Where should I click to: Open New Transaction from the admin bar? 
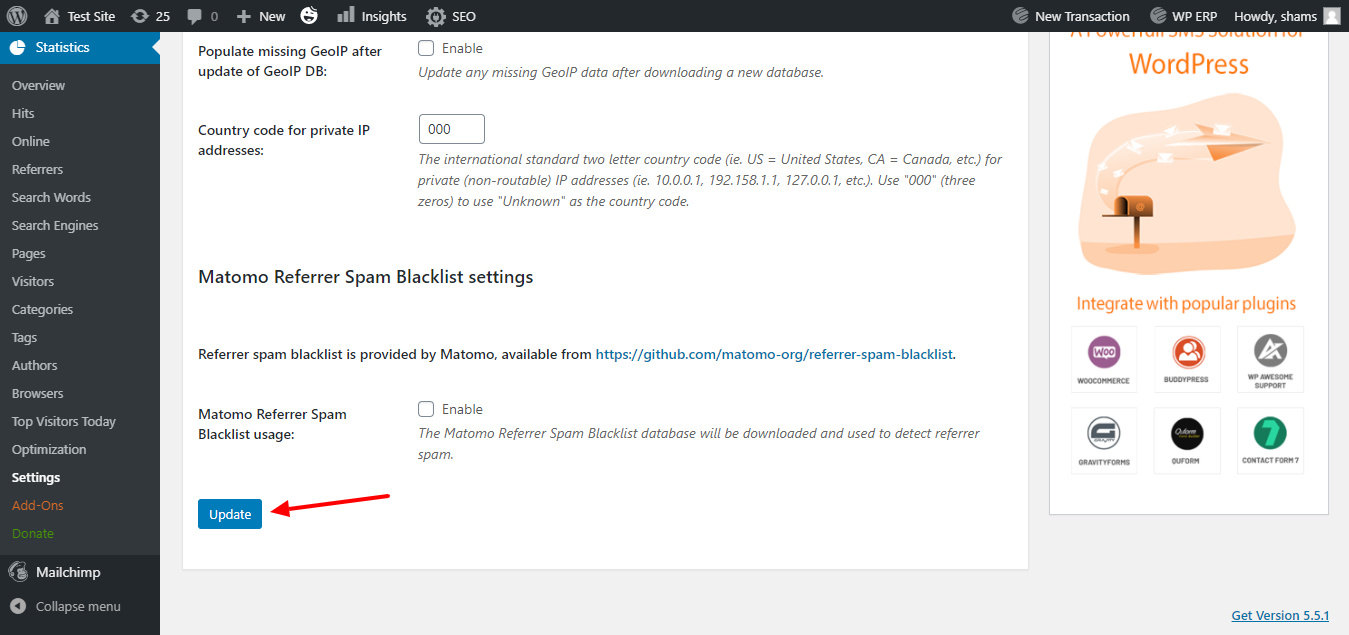tap(1071, 15)
